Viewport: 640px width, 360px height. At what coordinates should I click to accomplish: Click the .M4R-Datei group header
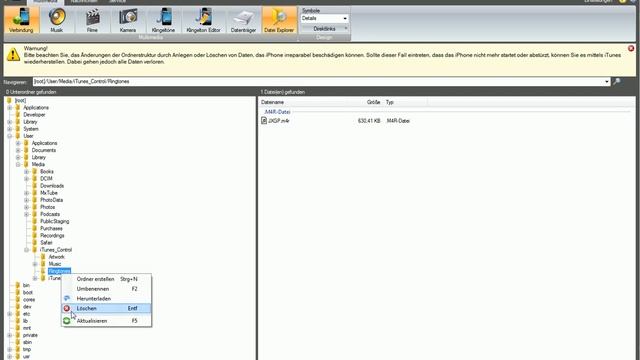coord(277,112)
